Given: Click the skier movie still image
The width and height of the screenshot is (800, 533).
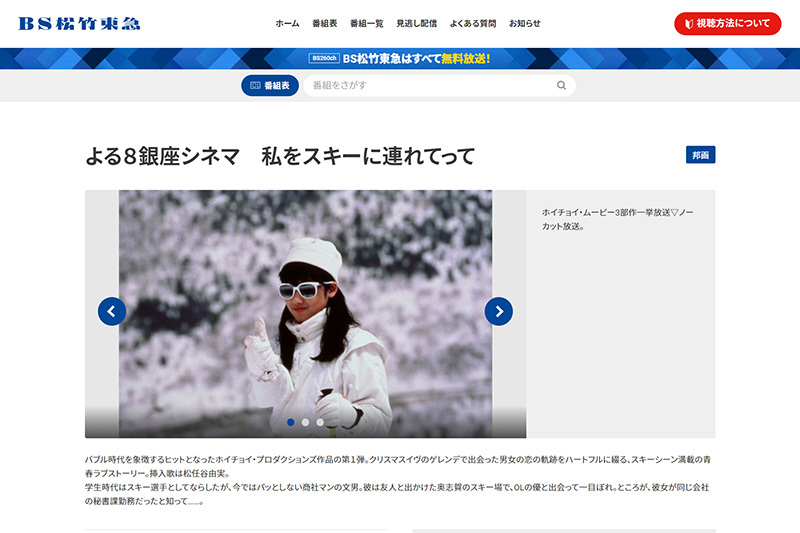Looking at the screenshot, I should [x=306, y=314].
